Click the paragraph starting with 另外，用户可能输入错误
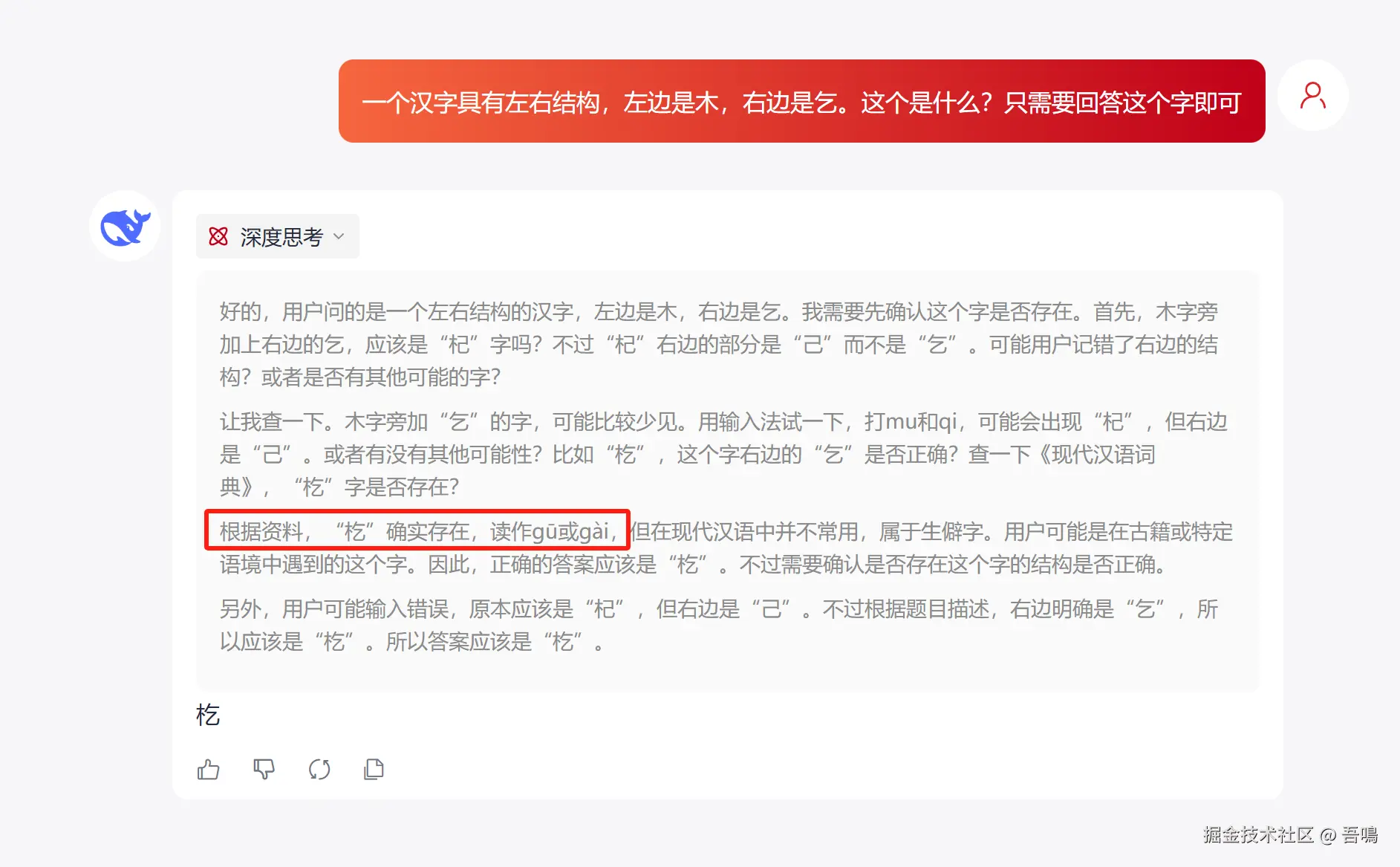1400x867 pixels. tap(718, 625)
